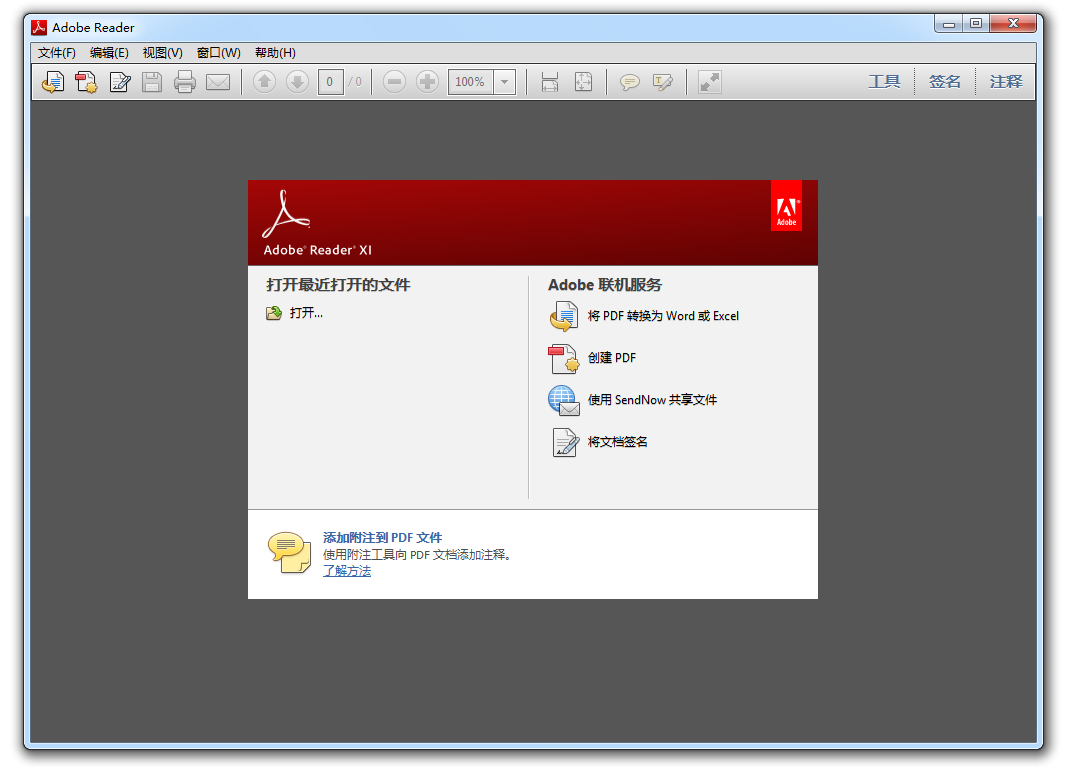The image size is (1071, 767).
Task: Expand the Sign pane
Action: (x=944, y=81)
